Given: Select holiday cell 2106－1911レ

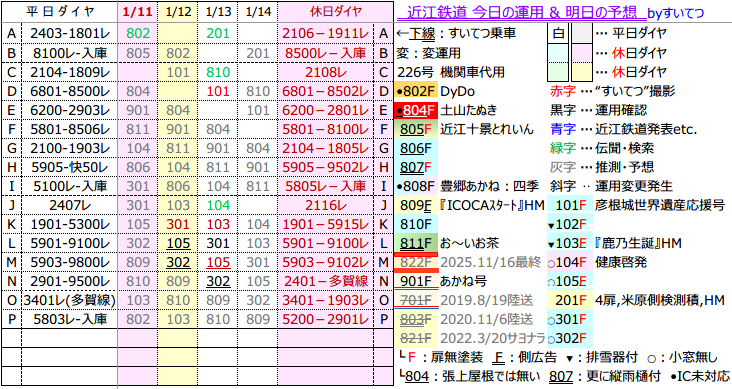Looking at the screenshot, I should coord(325,34).
